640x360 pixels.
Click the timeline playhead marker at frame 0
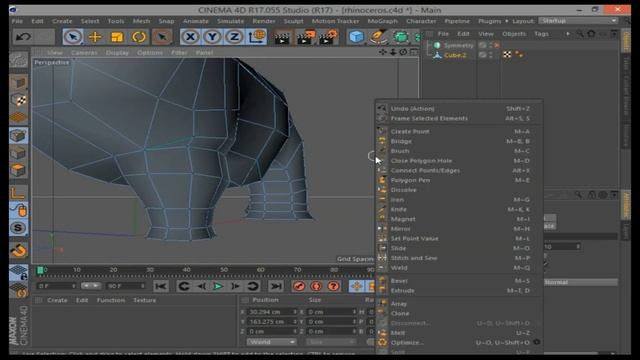40,270
